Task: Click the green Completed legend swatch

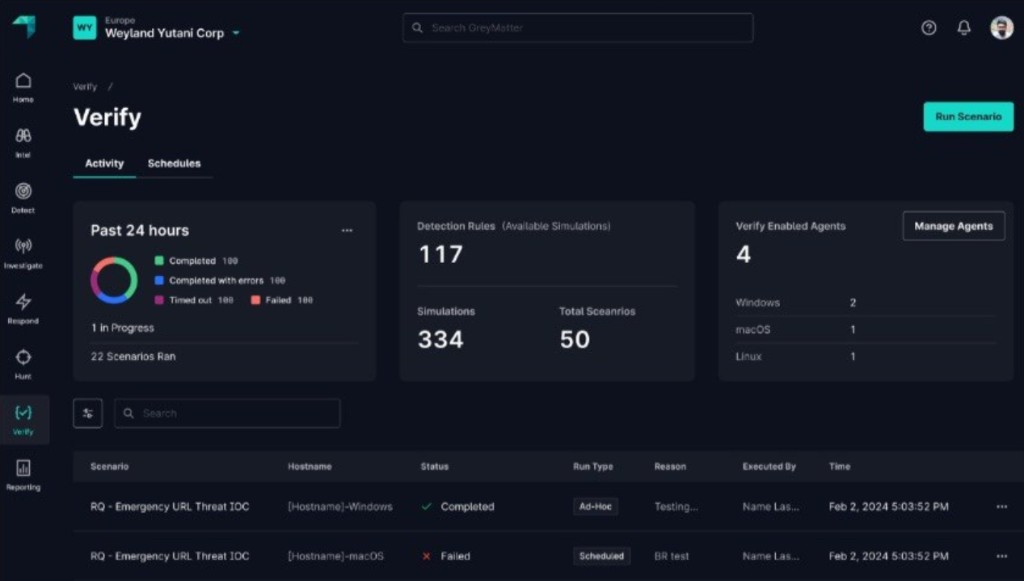Action: tap(159, 260)
